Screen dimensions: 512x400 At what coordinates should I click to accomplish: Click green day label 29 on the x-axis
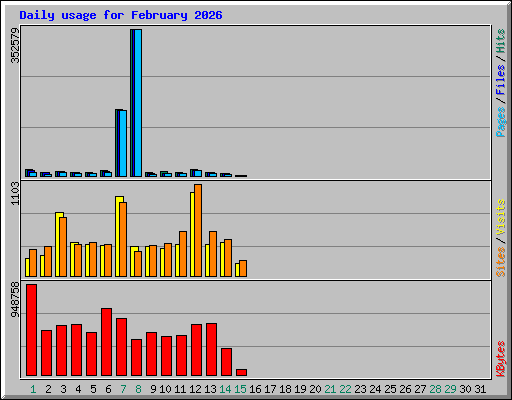(451, 389)
